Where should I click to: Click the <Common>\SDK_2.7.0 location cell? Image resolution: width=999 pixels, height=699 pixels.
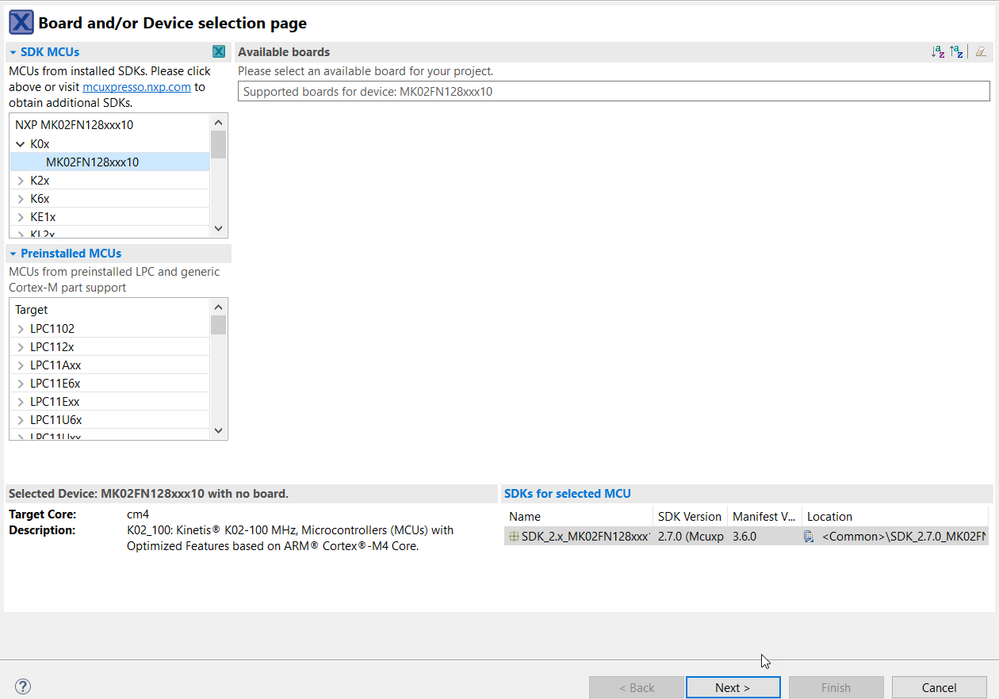[x=904, y=537]
